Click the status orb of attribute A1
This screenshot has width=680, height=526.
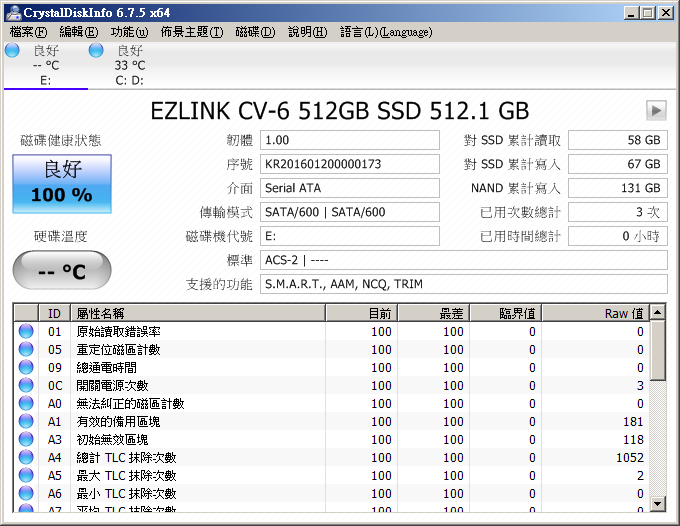tap(26, 421)
